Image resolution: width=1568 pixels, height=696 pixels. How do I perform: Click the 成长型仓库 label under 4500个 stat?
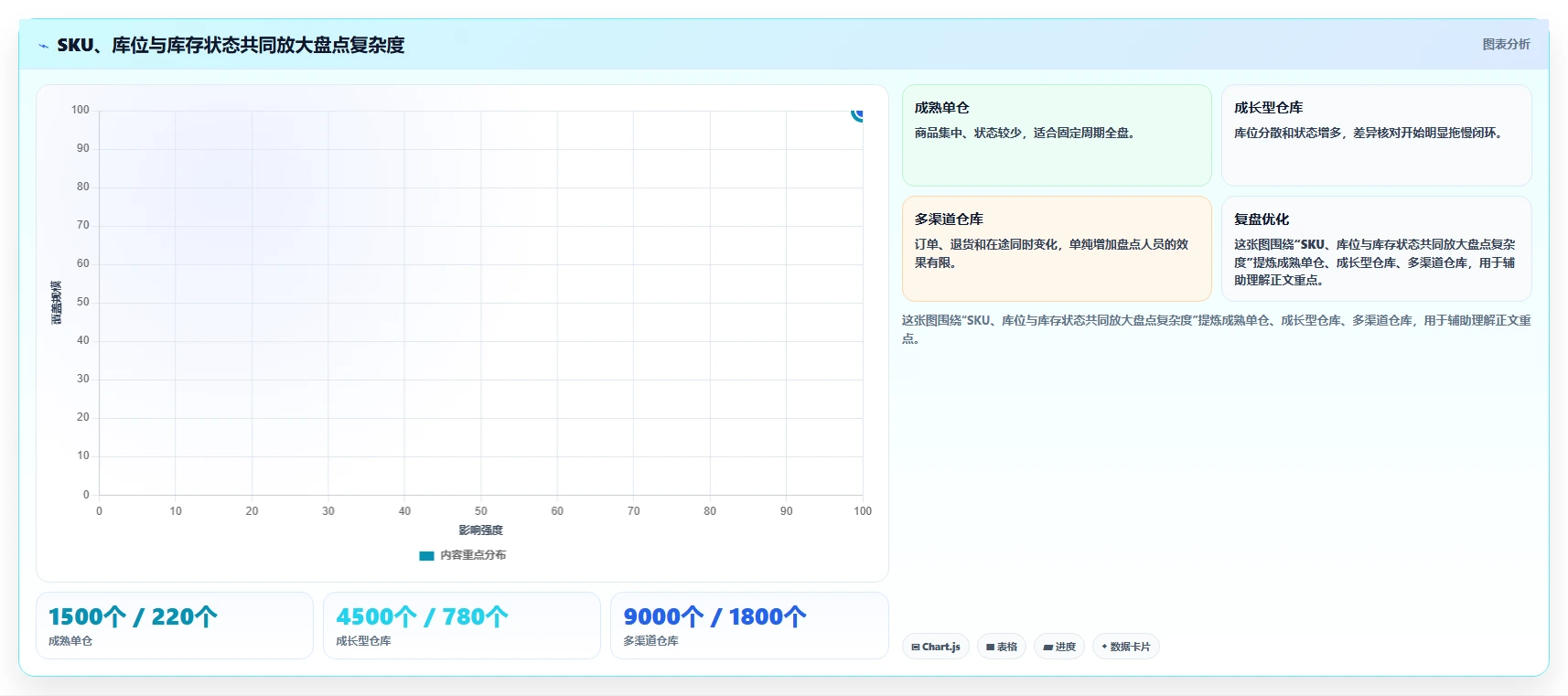coord(363,641)
